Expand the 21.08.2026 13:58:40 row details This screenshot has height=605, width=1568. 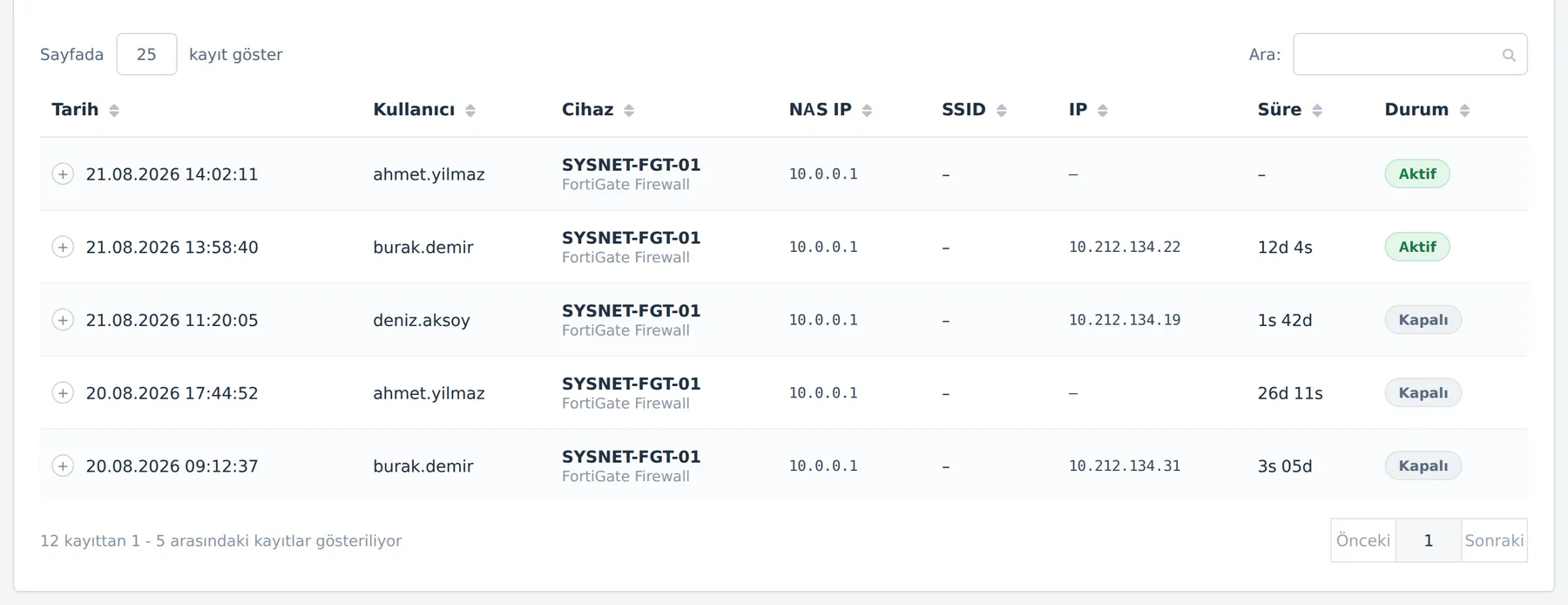tap(63, 248)
